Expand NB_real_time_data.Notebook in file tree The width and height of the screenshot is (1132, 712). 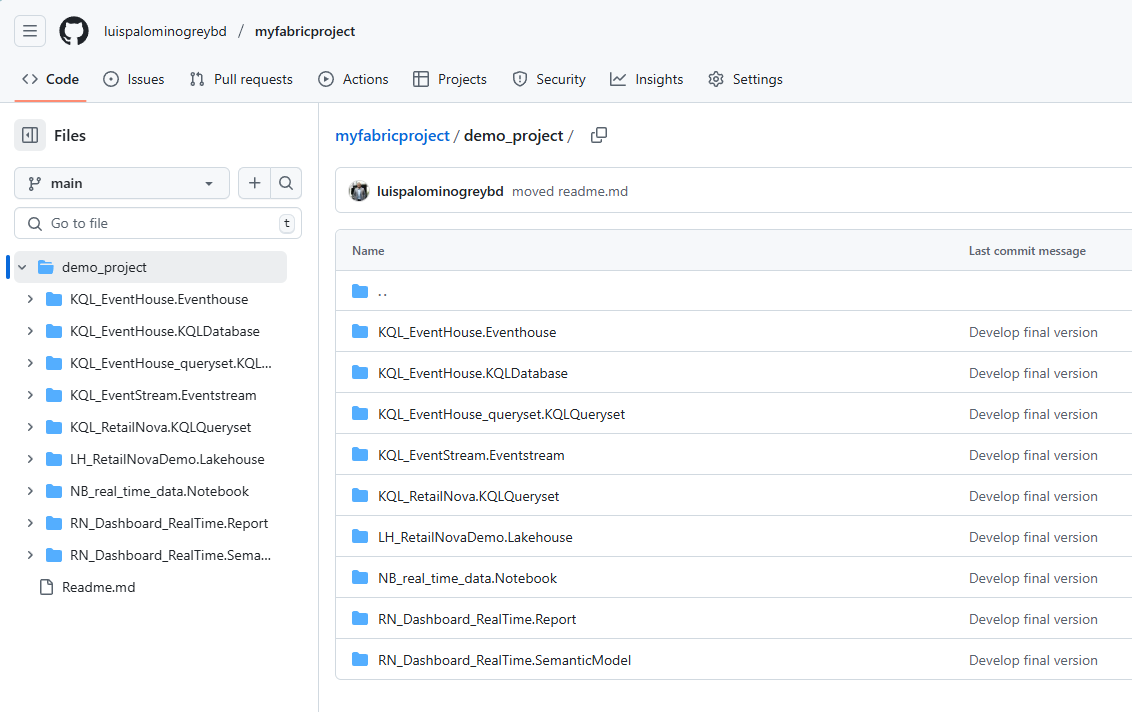[30, 491]
